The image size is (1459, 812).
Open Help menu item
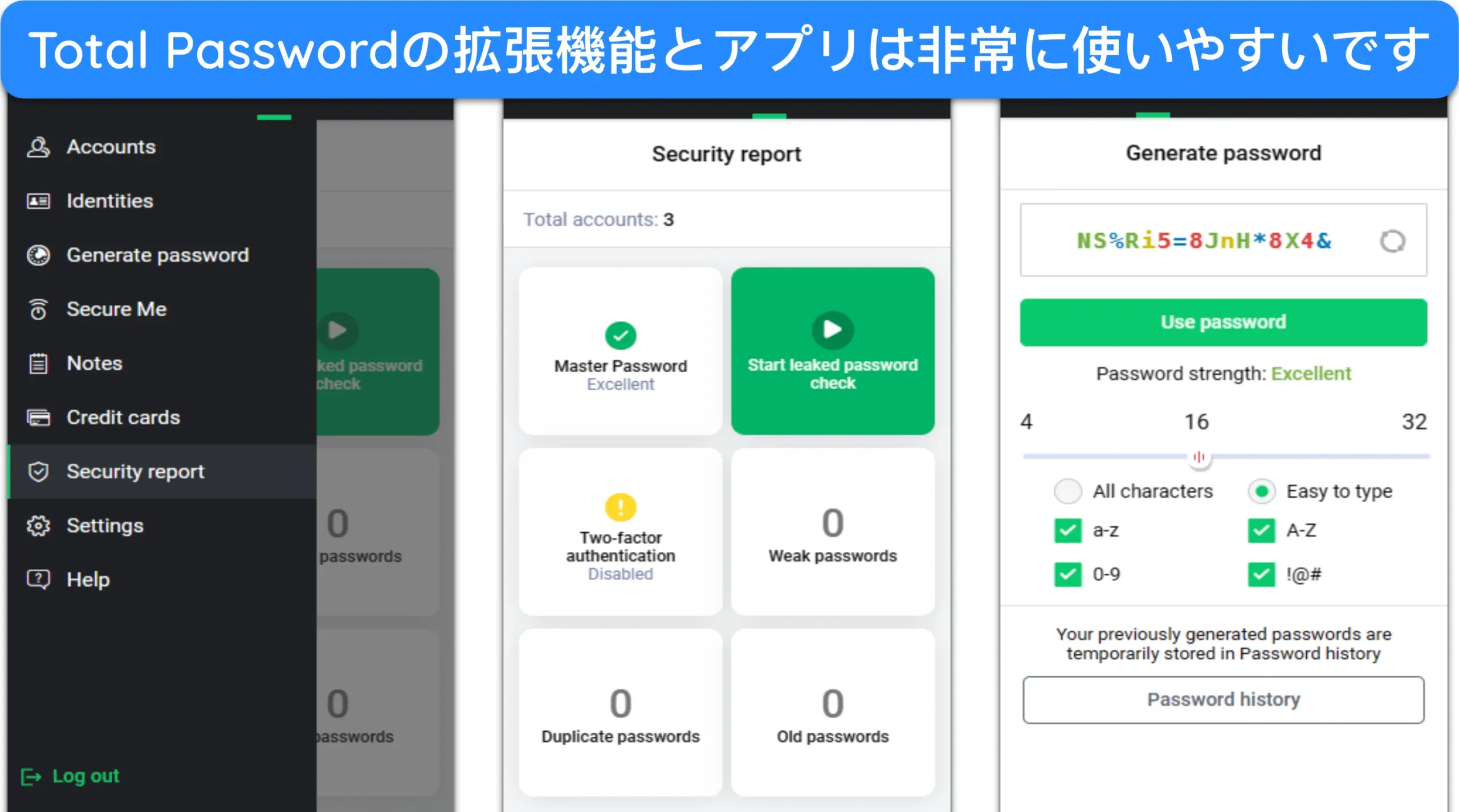(x=162, y=580)
